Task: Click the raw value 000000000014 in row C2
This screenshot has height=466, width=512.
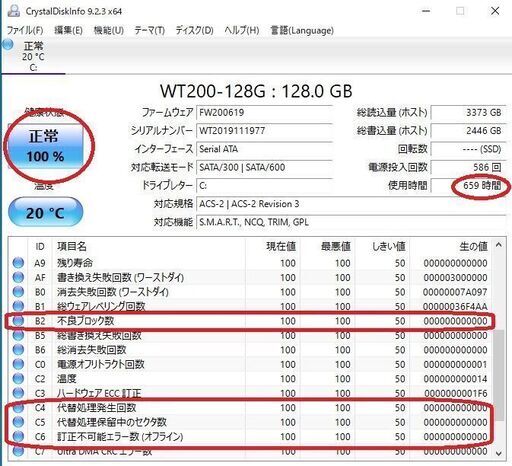Action: click(455, 379)
